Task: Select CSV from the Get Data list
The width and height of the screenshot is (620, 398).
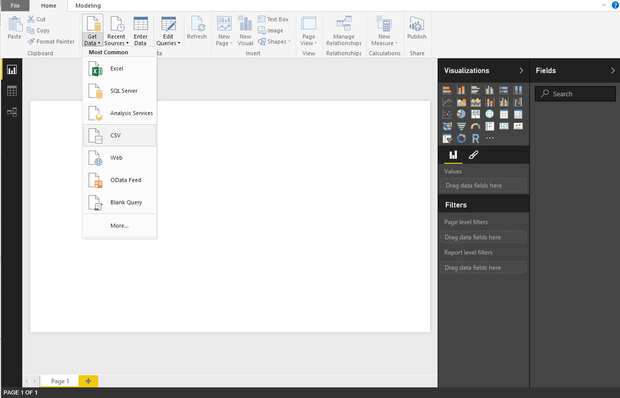Action: pyautogui.click(x=119, y=136)
